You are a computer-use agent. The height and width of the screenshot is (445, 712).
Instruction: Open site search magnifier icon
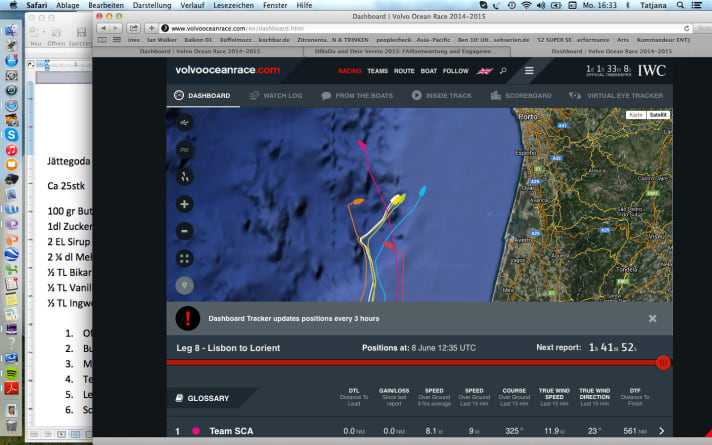[x=503, y=71]
